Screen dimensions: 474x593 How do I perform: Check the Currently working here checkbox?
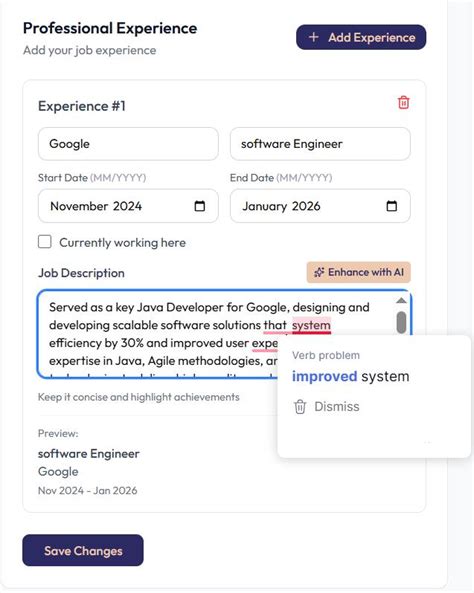coord(45,242)
